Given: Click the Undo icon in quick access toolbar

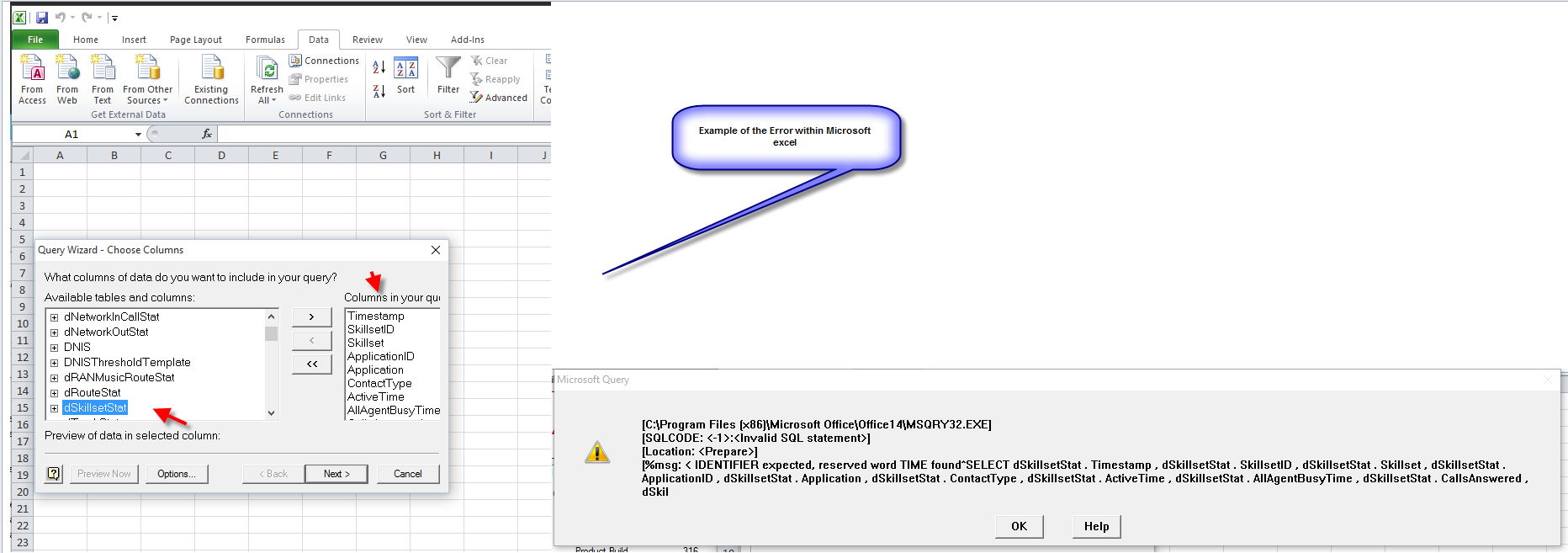Looking at the screenshot, I should tap(60, 17).
